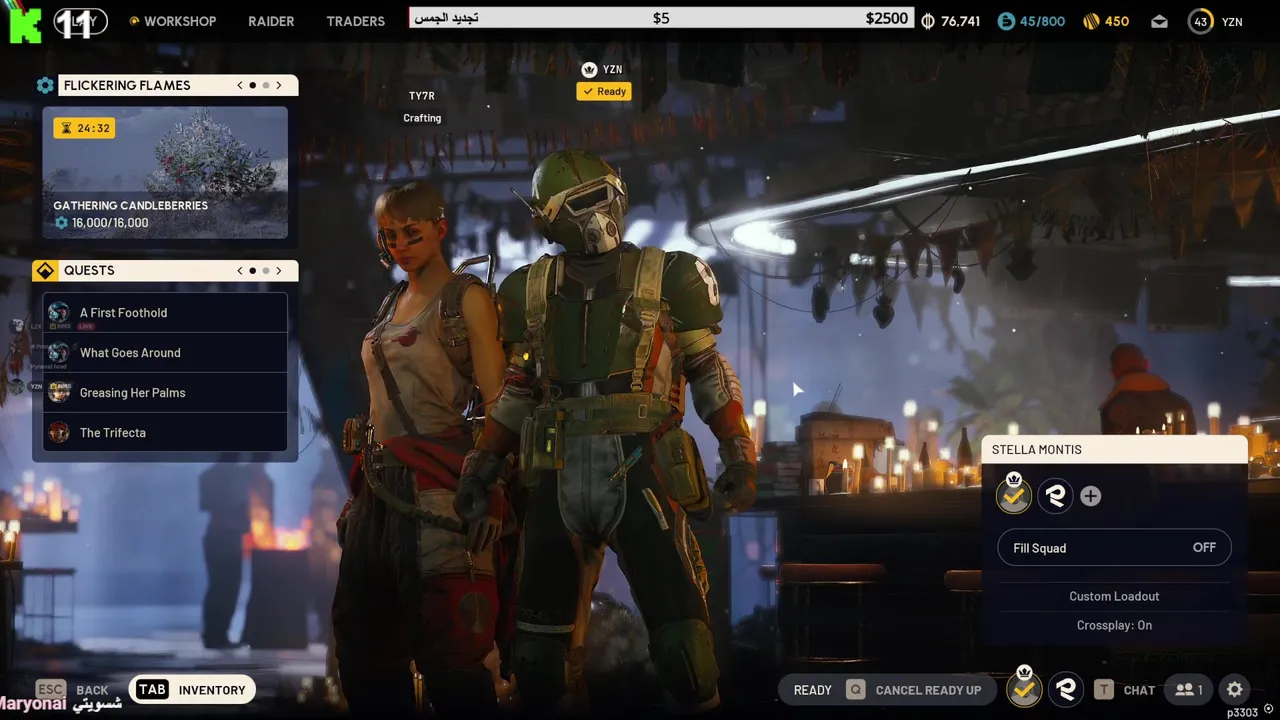Open the Gathering Candleberries event card
The image size is (1280, 720).
coord(165,172)
